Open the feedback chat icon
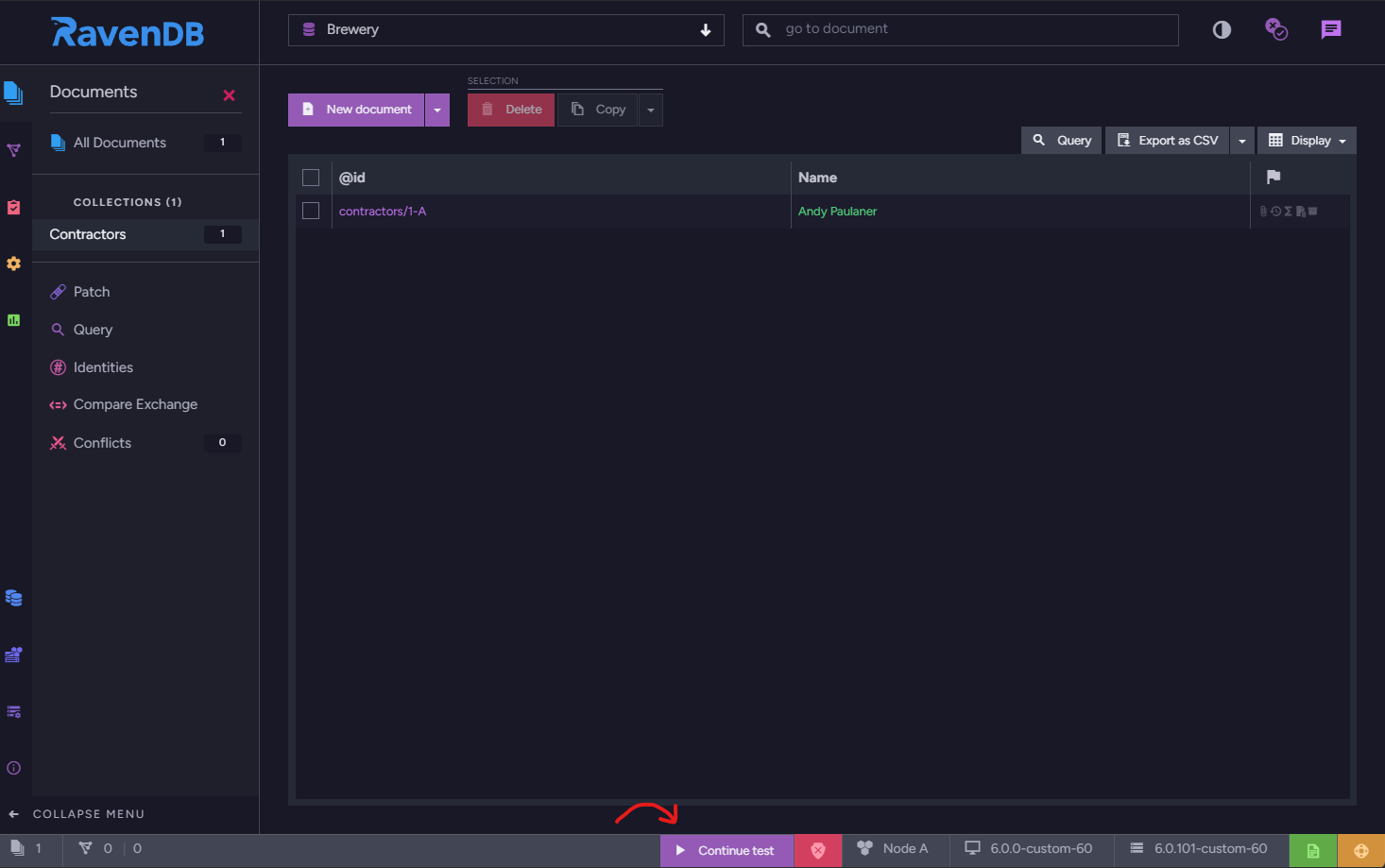The height and width of the screenshot is (868, 1385). [1331, 29]
